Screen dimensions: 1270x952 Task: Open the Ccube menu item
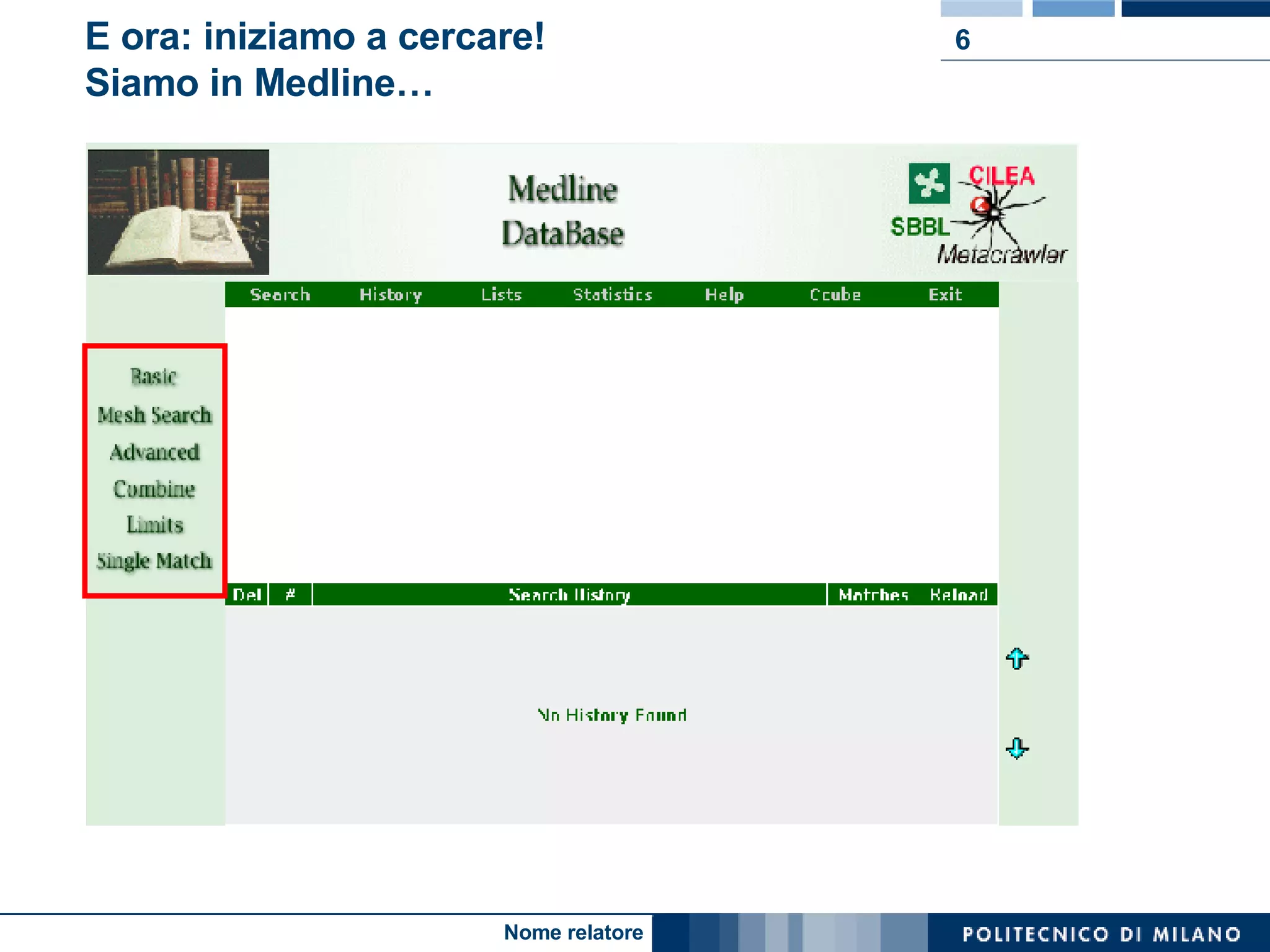click(x=835, y=294)
